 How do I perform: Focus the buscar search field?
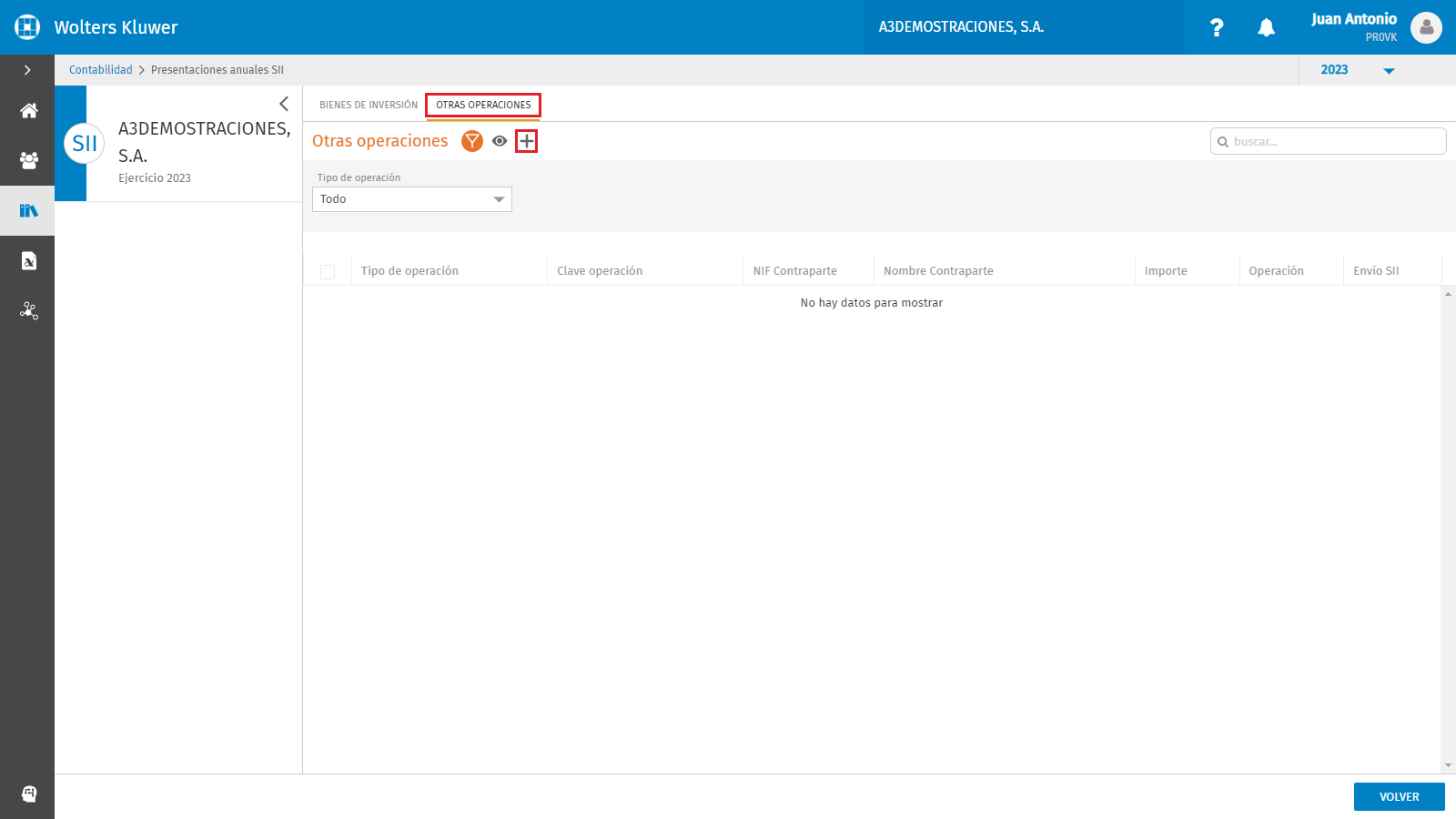pyautogui.click(x=1328, y=141)
